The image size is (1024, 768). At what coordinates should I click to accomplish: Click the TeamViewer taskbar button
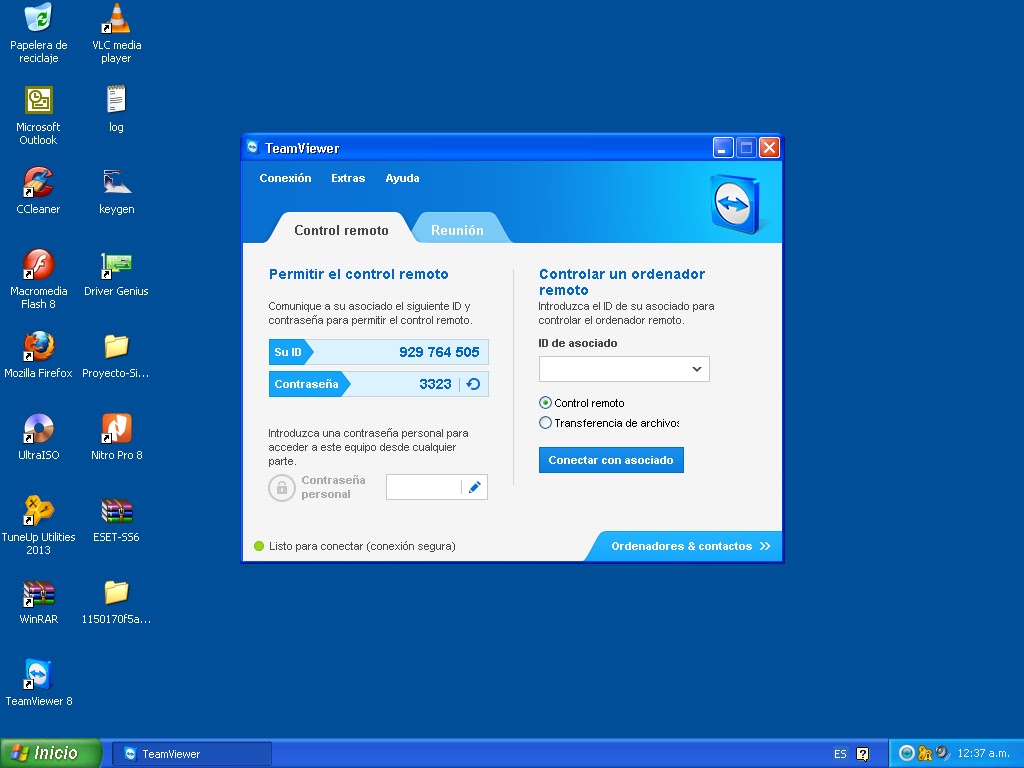pyautogui.click(x=192, y=754)
